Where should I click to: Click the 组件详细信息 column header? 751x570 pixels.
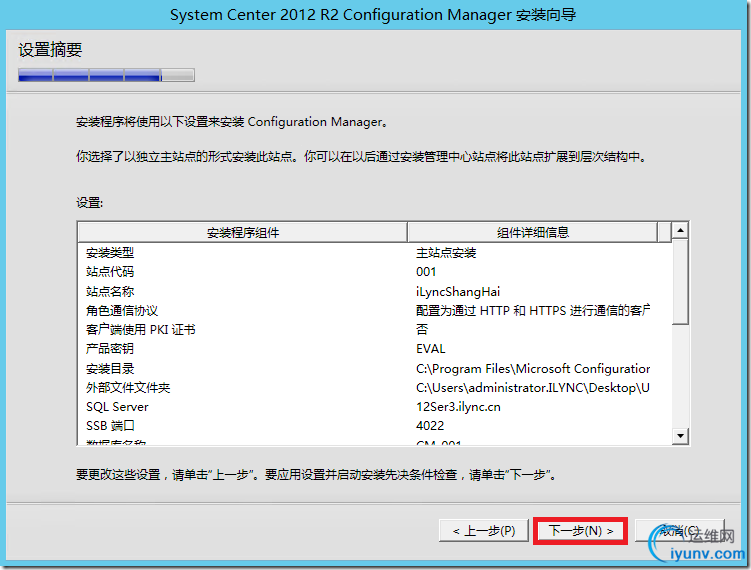pyautogui.click(x=533, y=232)
